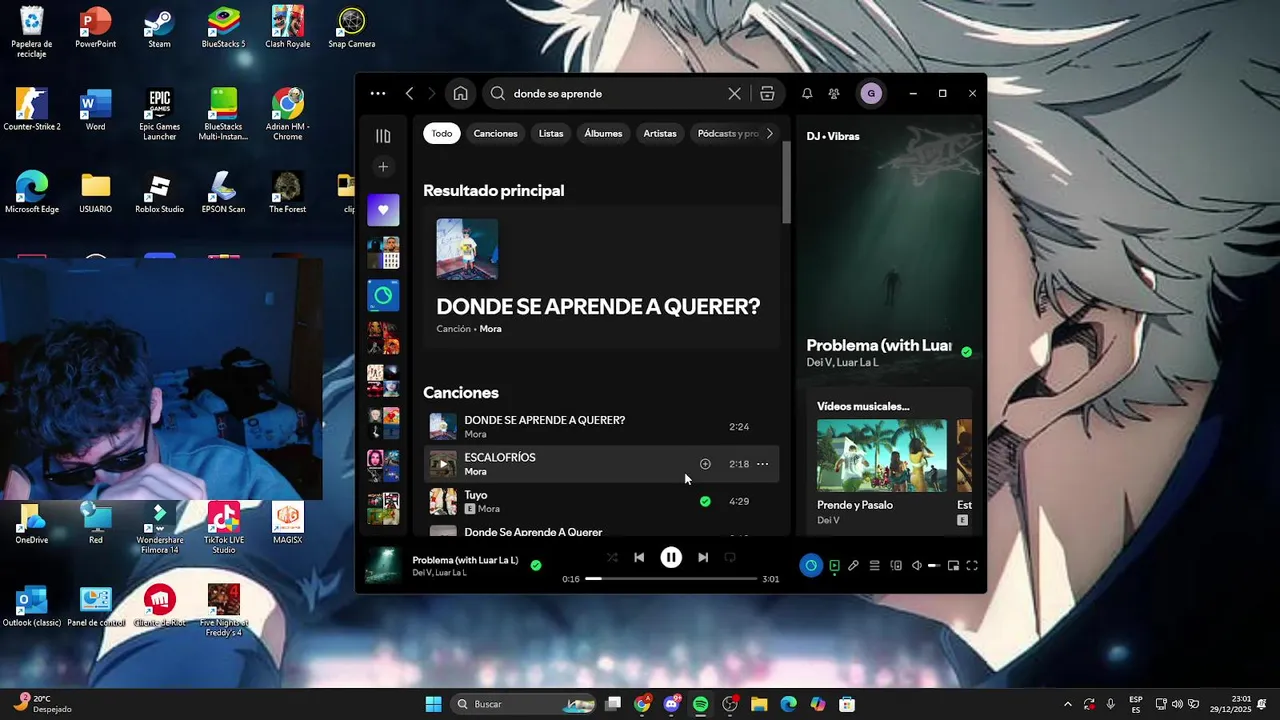
Task: Open File Explorer from the taskbar
Action: pyautogui.click(x=759, y=704)
